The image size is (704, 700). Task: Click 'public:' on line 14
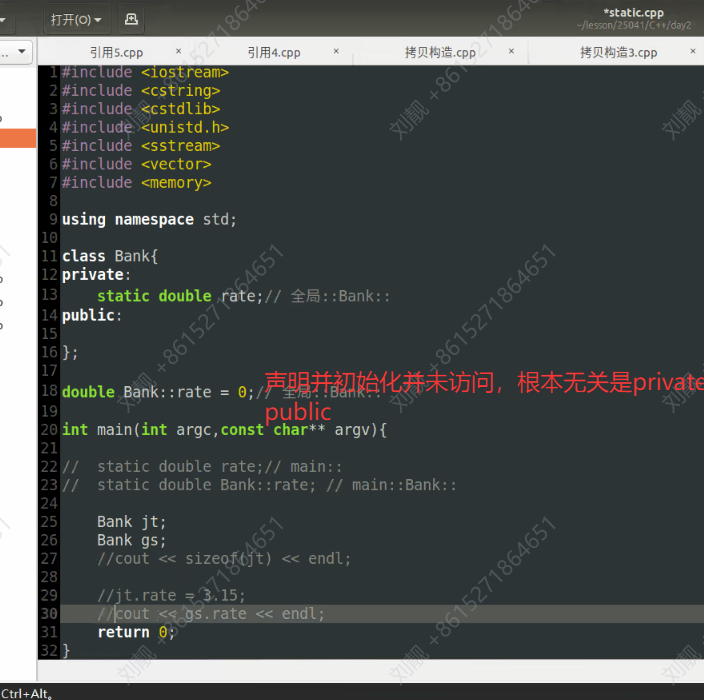[92, 315]
